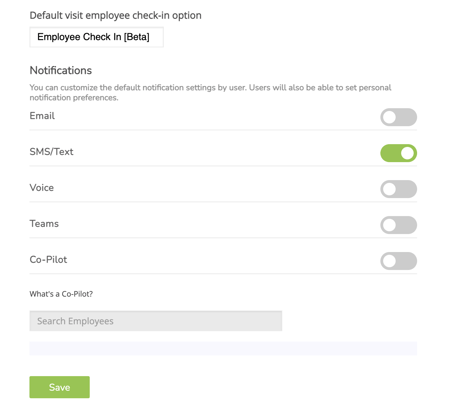
Task: Click the Default visit employee check-in option label
Action: (x=115, y=15)
